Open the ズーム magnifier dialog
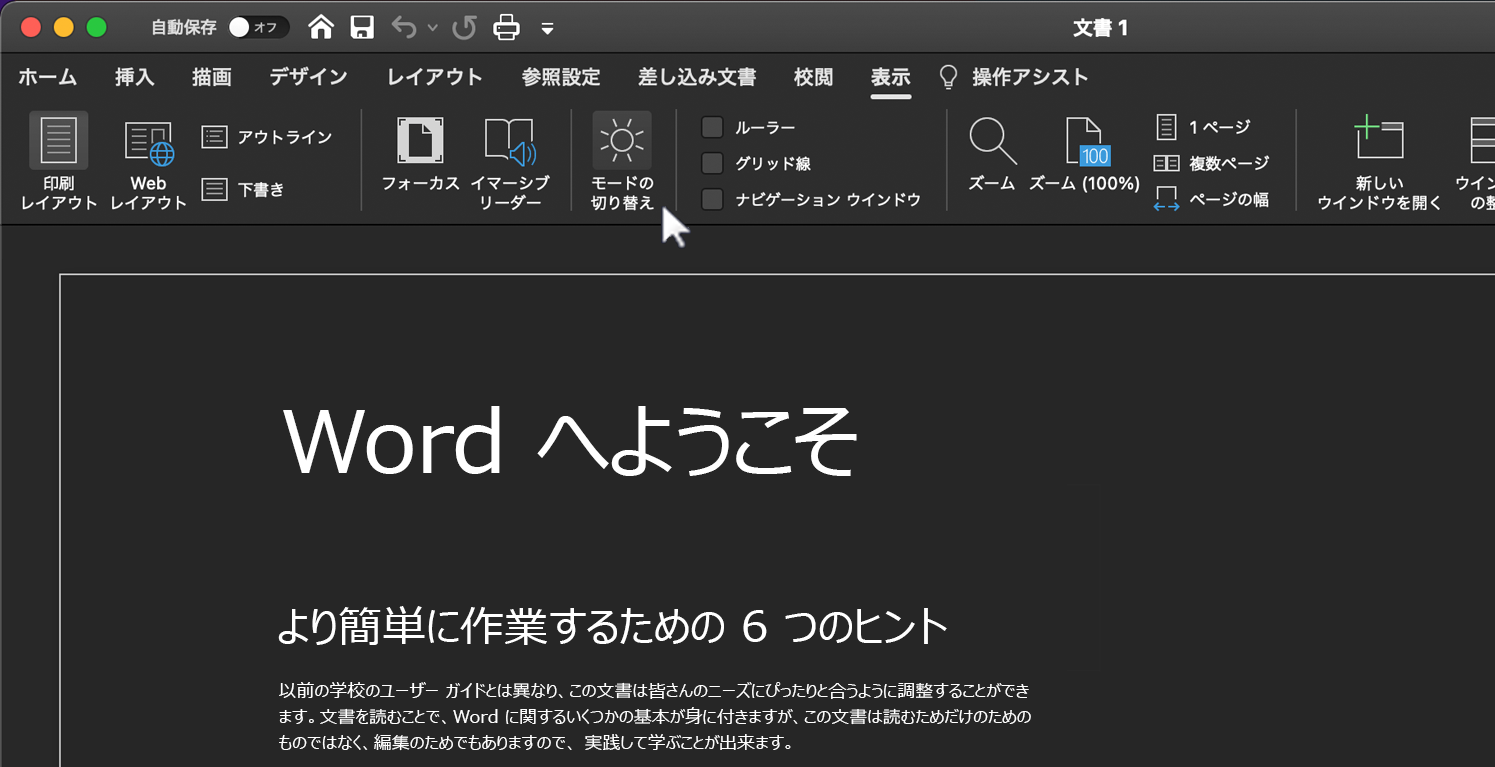Image resolution: width=1495 pixels, height=767 pixels. 992,155
